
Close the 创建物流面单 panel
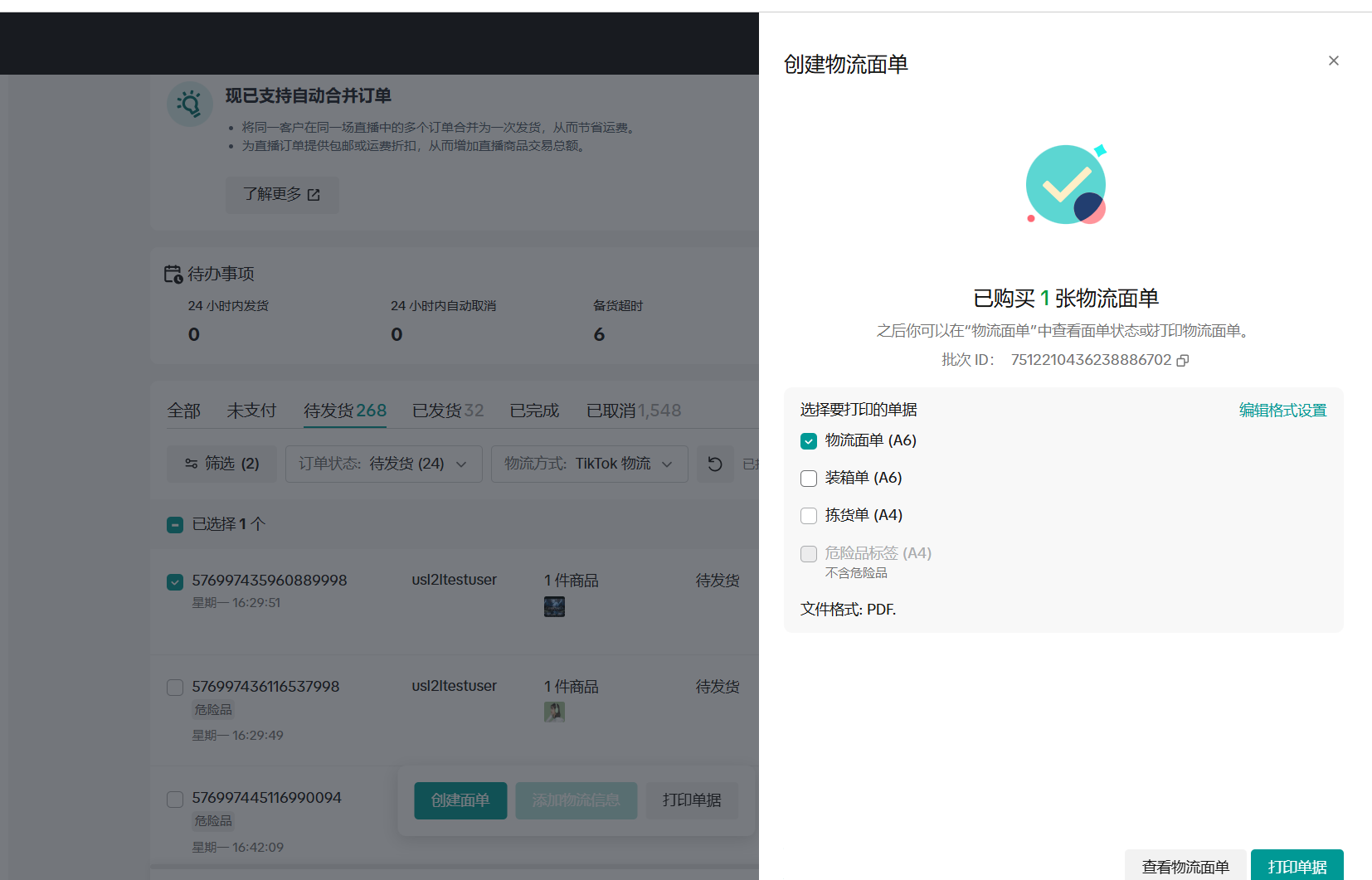[x=1333, y=61]
